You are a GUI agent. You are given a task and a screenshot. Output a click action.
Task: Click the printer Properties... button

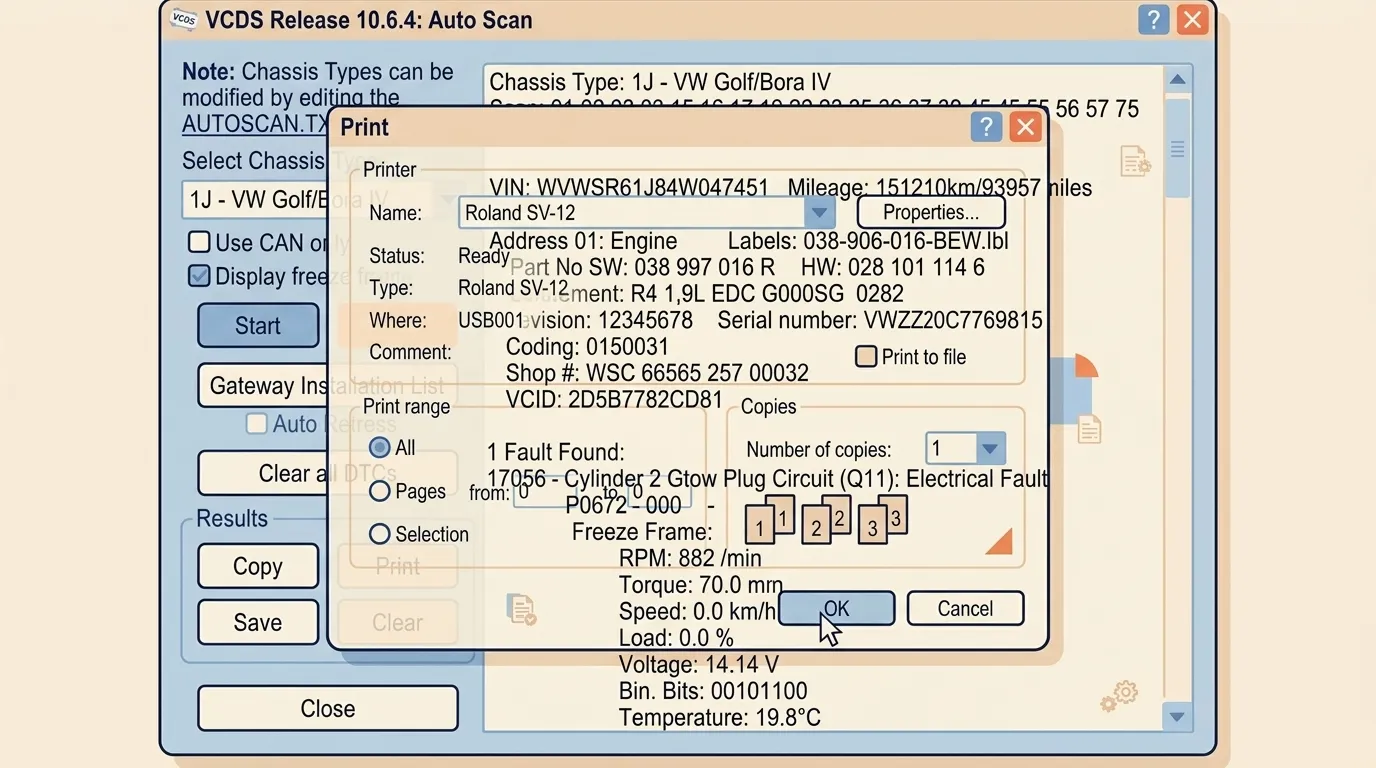click(x=931, y=212)
